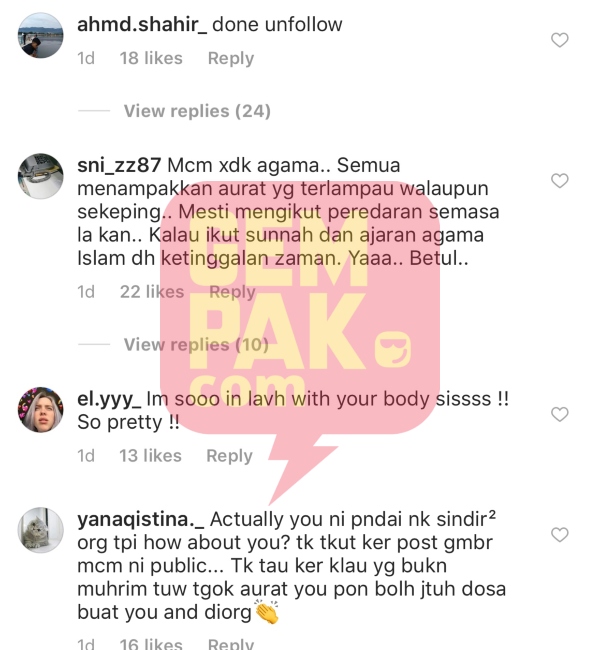Like the ahmd.shahir_ comment with heart icon
The image size is (600, 650).
pos(559,40)
